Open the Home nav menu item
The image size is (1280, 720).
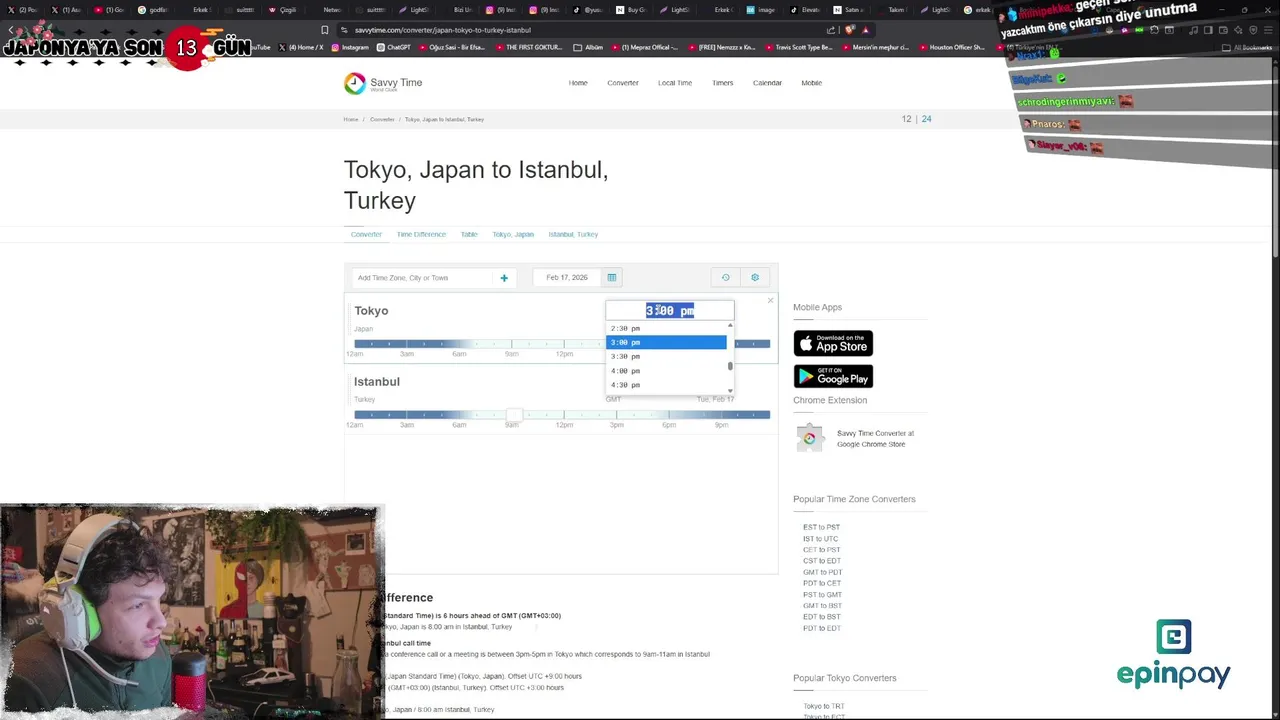pyautogui.click(x=578, y=83)
